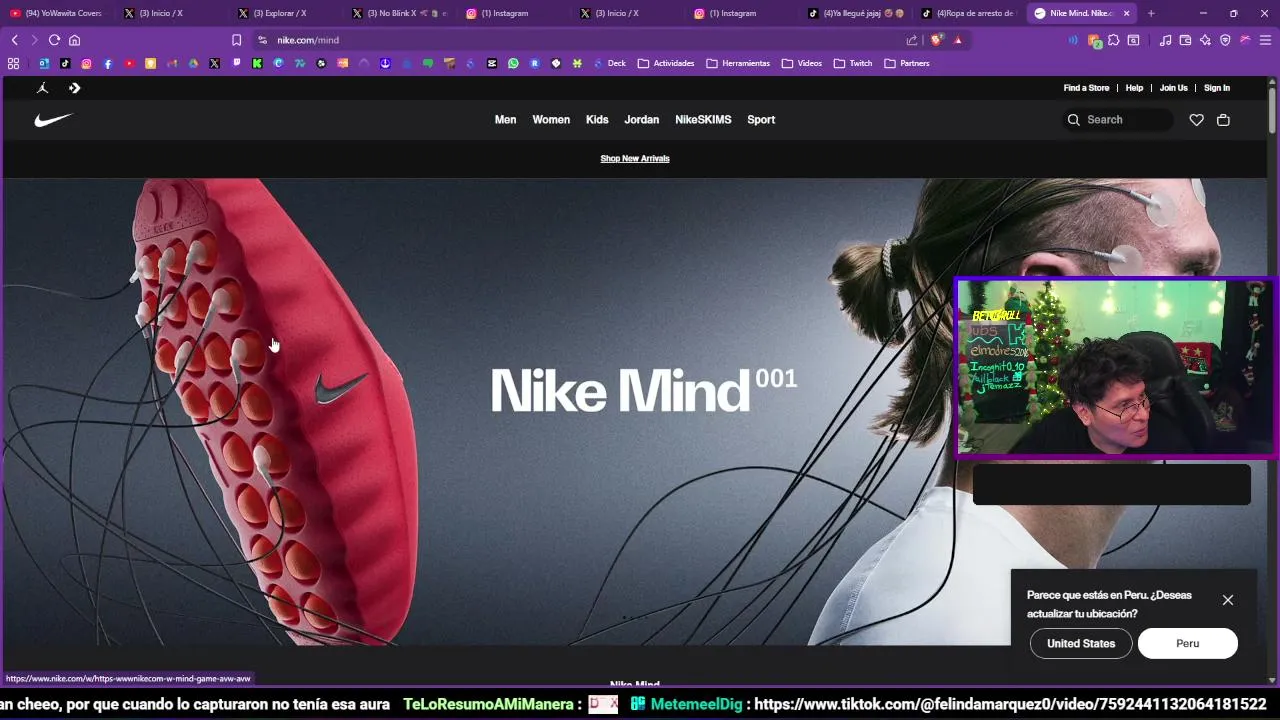The width and height of the screenshot is (1280, 720).
Task: Open the extensions puzzle icon
Action: 1113,40
